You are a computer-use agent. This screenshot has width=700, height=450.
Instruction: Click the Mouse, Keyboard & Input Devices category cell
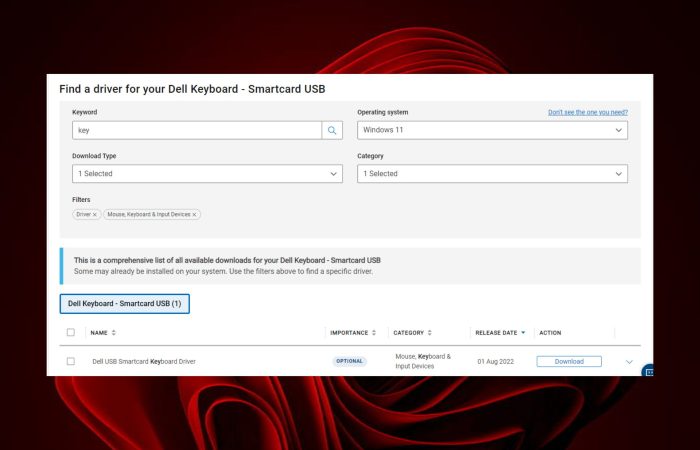(x=423, y=361)
